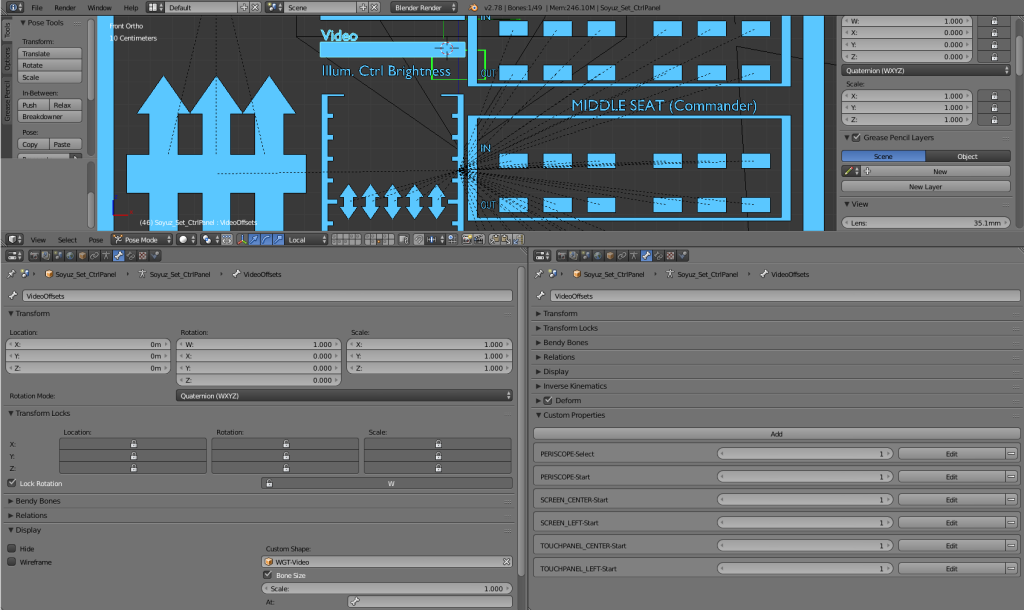Adjust the Lens value slider (35.1mm)

925,222
